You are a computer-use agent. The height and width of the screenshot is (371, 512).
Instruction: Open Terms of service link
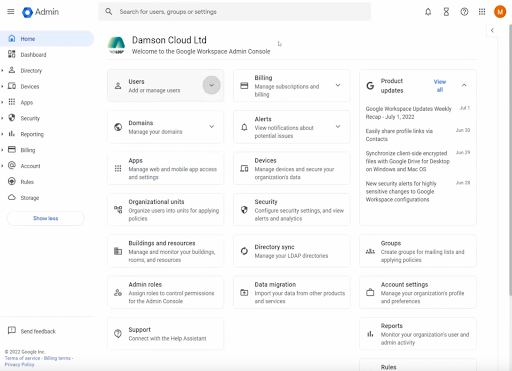tap(22, 358)
